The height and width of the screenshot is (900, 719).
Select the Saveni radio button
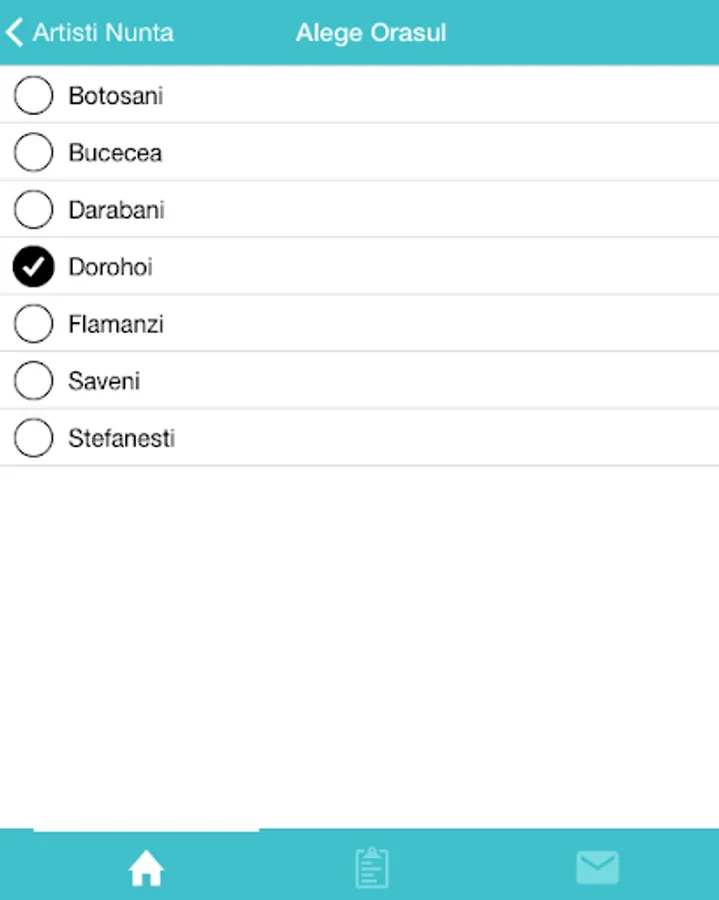34,381
